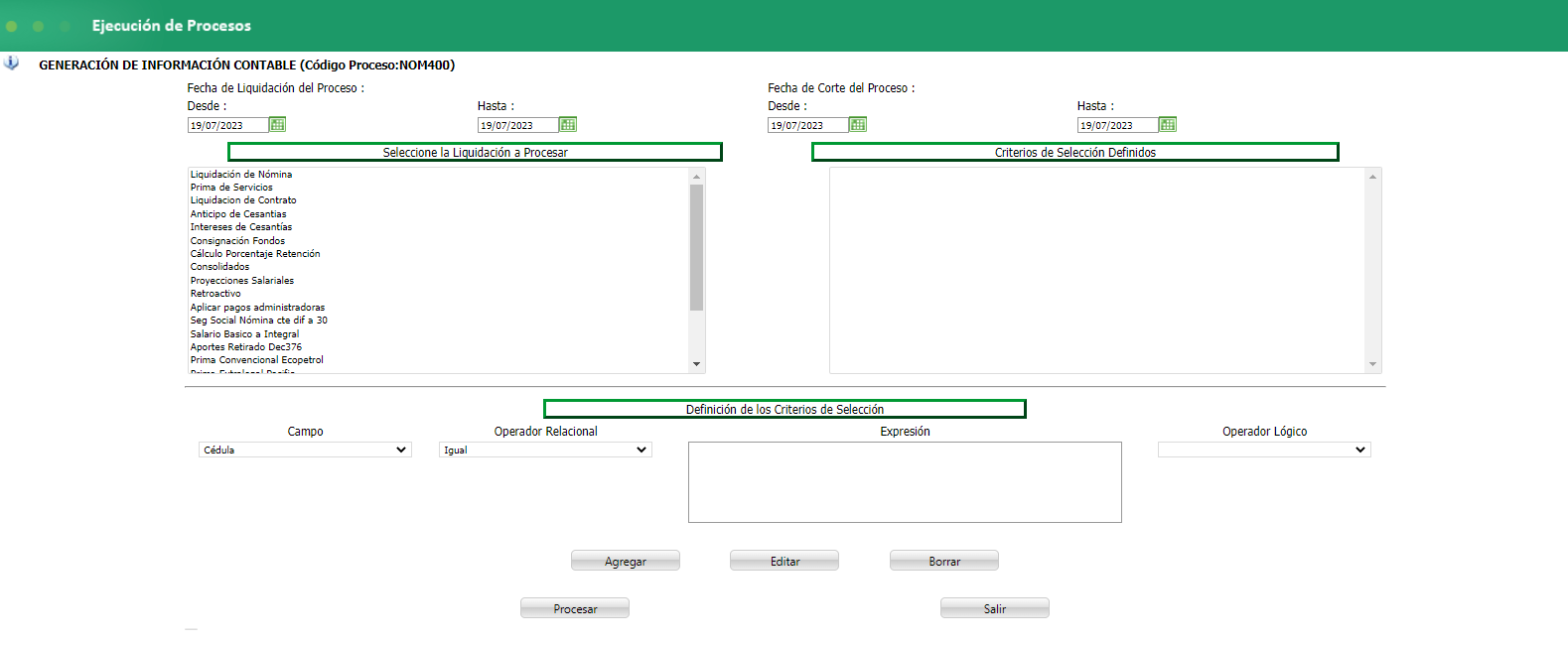Run the process with Procesar
Viewport: 1568px width, 645px height.
pos(575,608)
